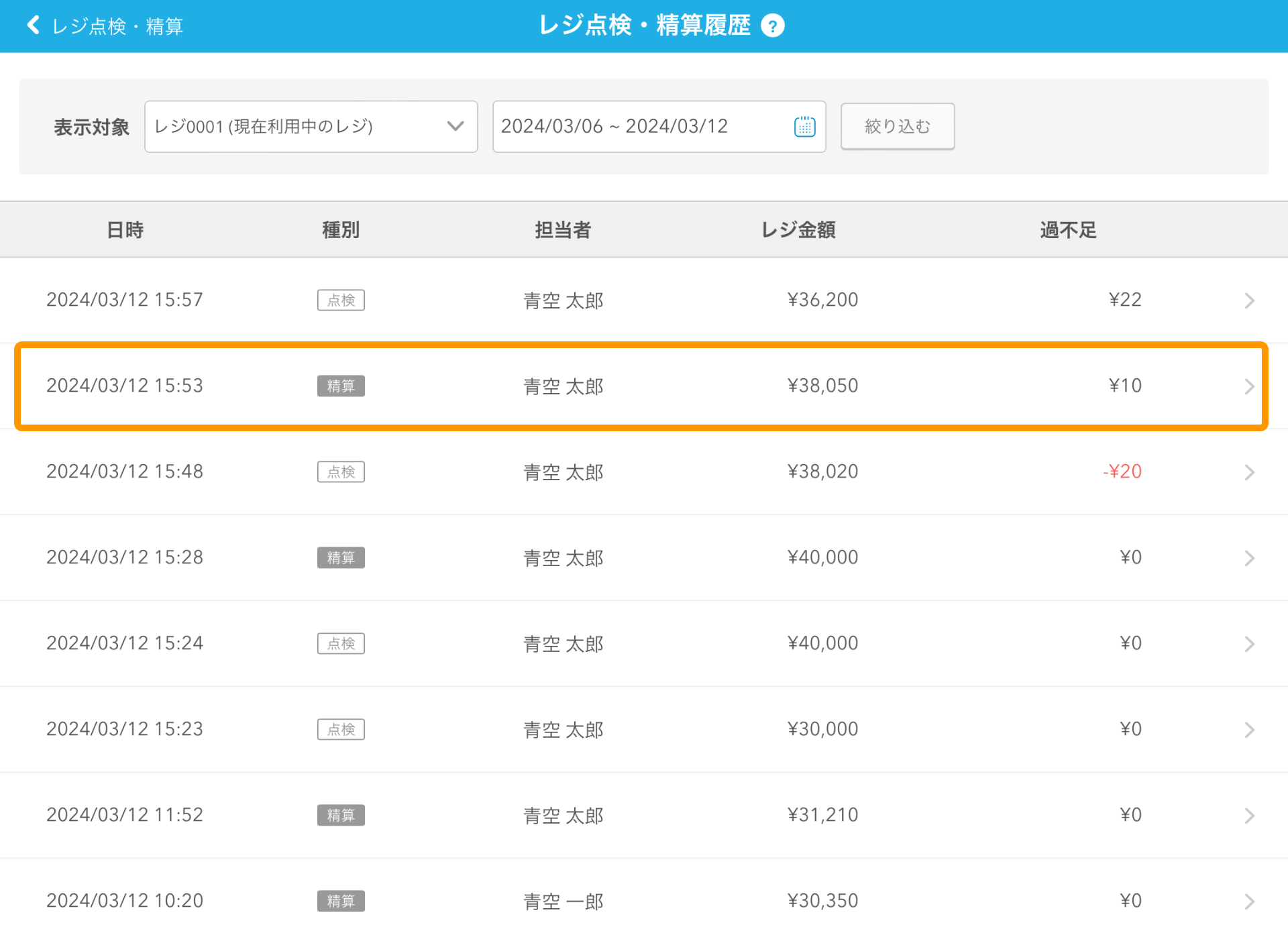Screen dimensions: 1288x939
Task: Click the staff name 青空 一郎
Action: 563,901
